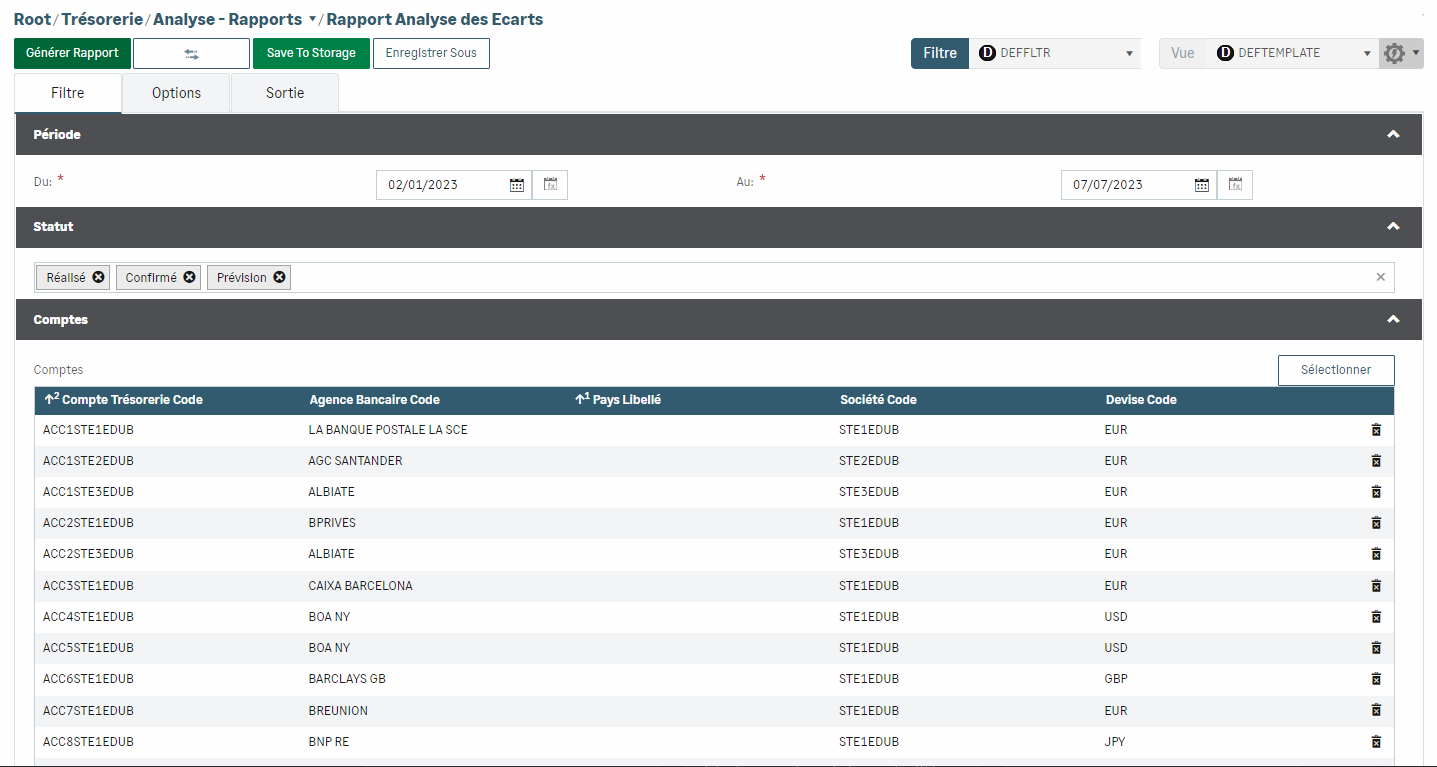Collapse the Comptes section
Image resolution: width=1437 pixels, height=767 pixels.
click(1393, 320)
